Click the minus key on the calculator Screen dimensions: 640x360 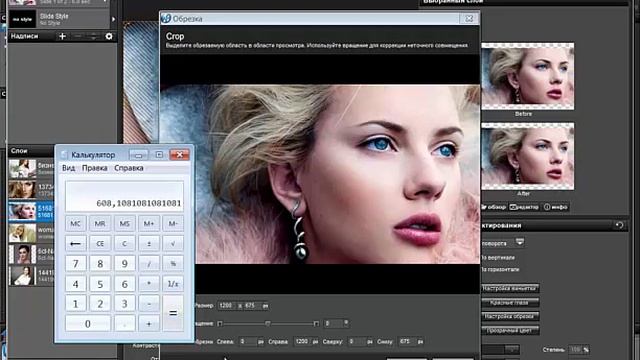pos(149,304)
